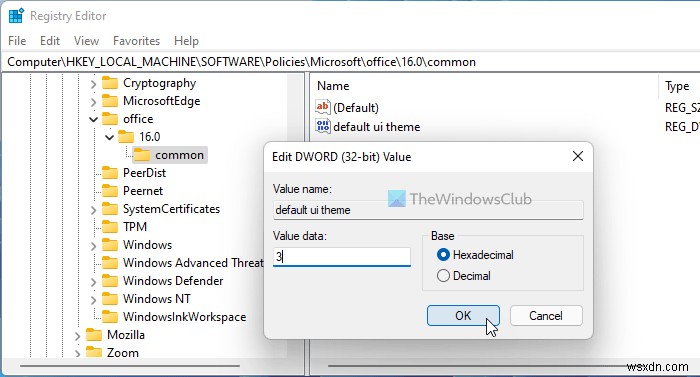Close the Edit DWORD dialog with X
Viewport: 700px width, 377px height.
point(578,156)
